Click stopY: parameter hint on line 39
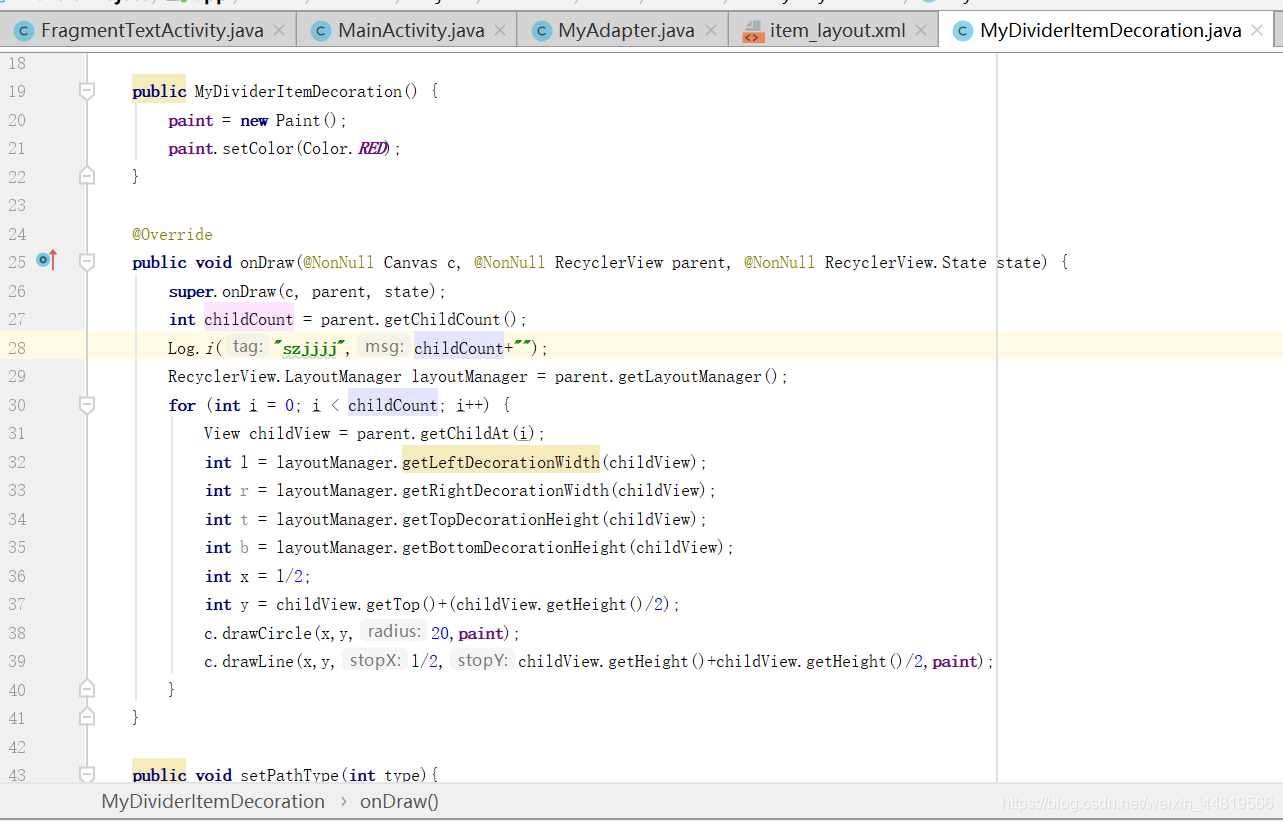The height and width of the screenshot is (822, 1283). pos(482,660)
